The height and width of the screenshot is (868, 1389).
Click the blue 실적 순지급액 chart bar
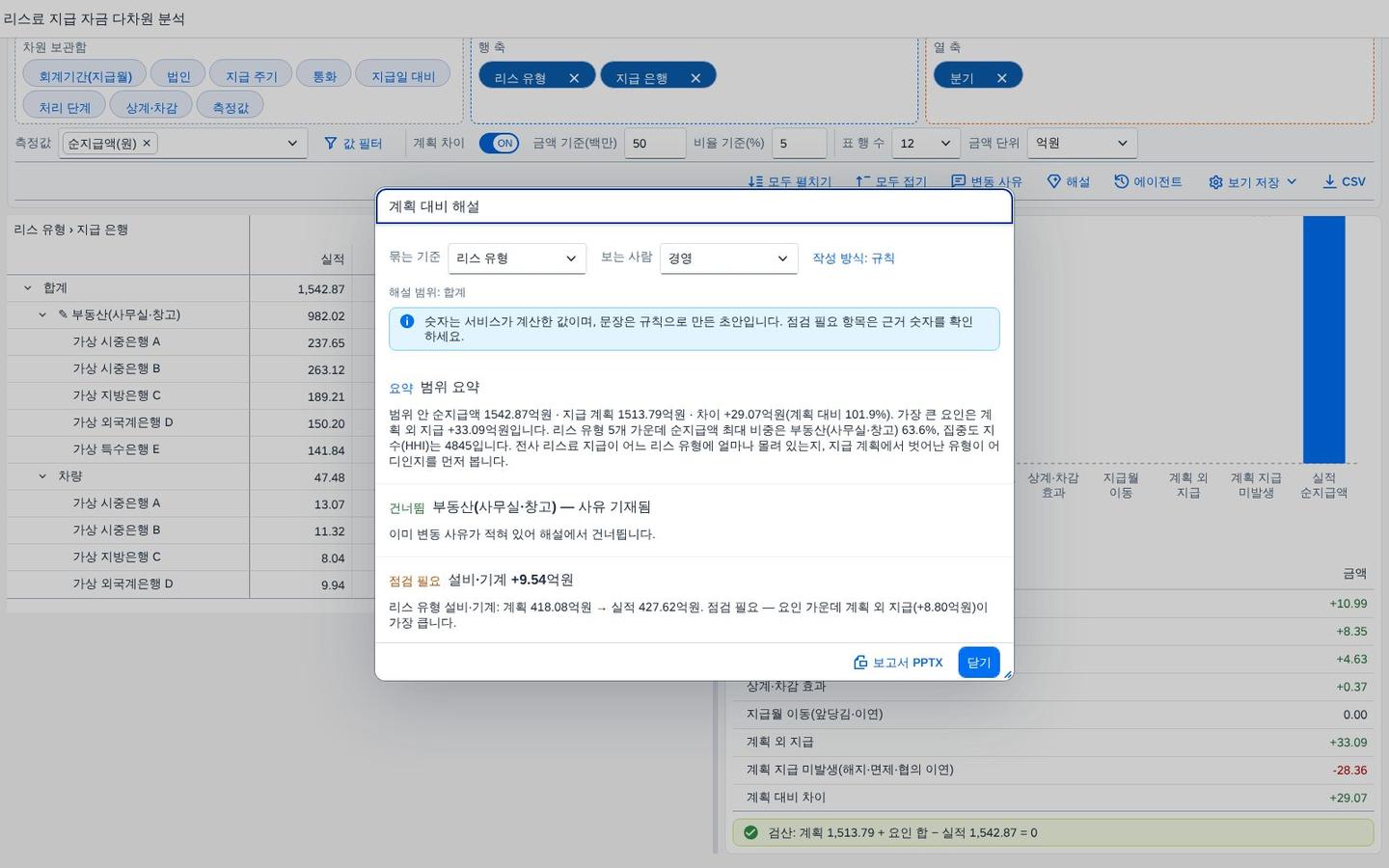(x=1323, y=339)
